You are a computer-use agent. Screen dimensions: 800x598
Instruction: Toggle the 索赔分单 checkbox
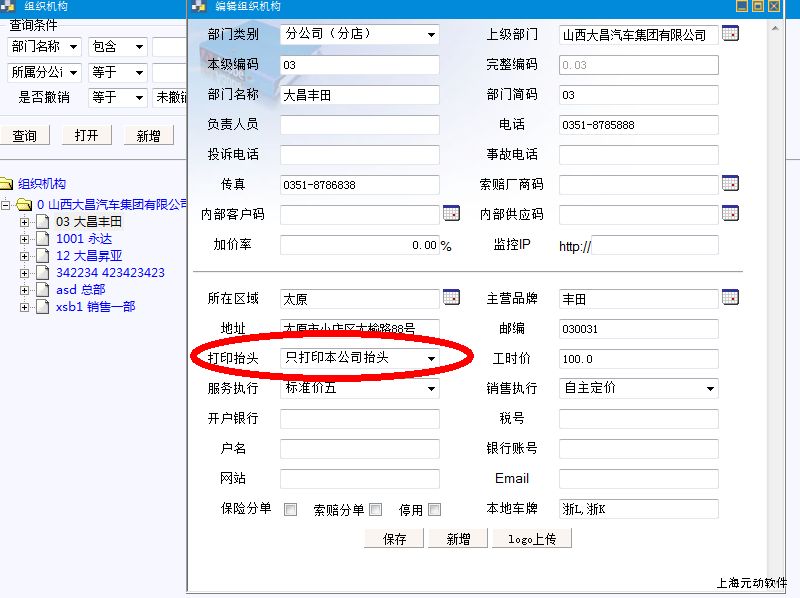point(375,509)
